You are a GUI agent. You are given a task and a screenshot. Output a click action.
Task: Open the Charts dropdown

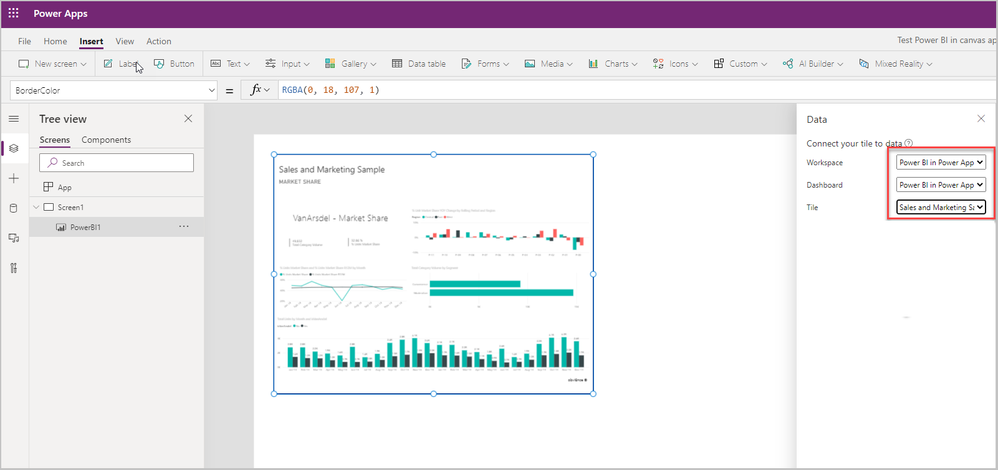613,64
